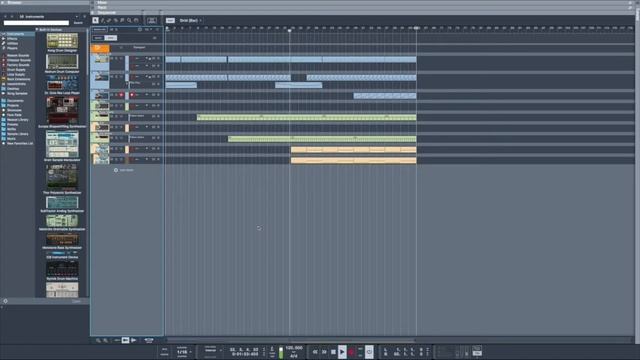
Task: Select Instruments in browser sidebar
Action: click(16, 34)
